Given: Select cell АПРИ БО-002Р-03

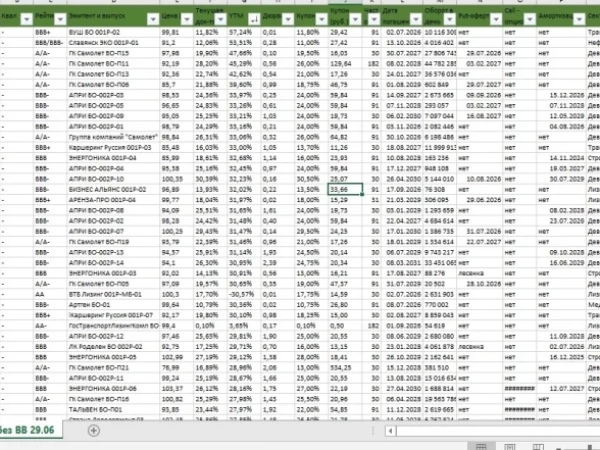Looking at the screenshot, I should (x=113, y=95).
